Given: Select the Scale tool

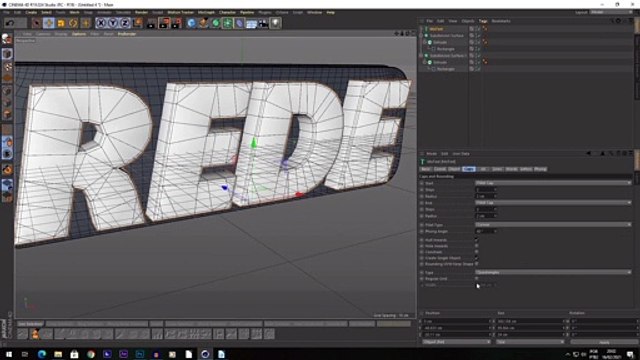Looking at the screenshot, I should point(61,23).
